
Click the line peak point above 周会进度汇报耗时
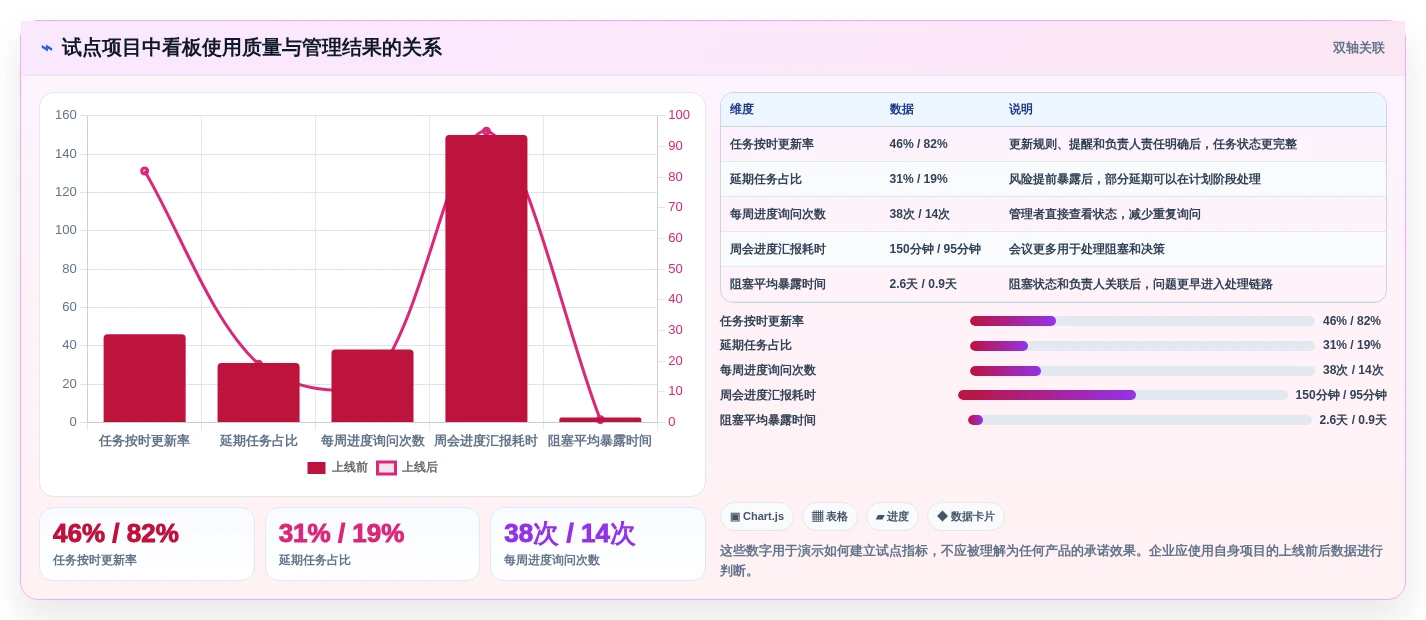click(x=487, y=131)
